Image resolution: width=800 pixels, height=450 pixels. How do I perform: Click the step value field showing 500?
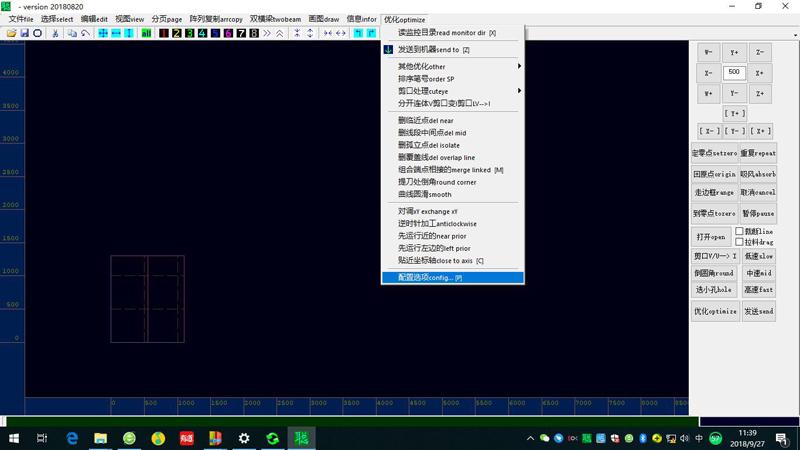pos(734,72)
